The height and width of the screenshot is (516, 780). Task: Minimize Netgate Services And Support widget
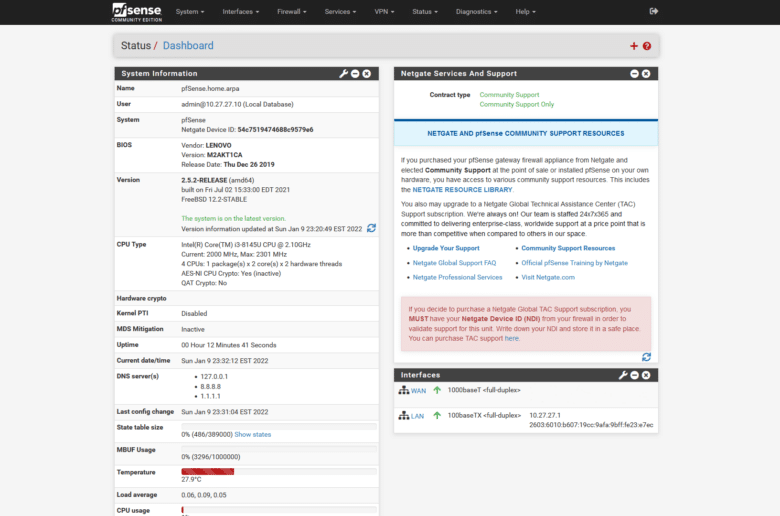tap(634, 74)
